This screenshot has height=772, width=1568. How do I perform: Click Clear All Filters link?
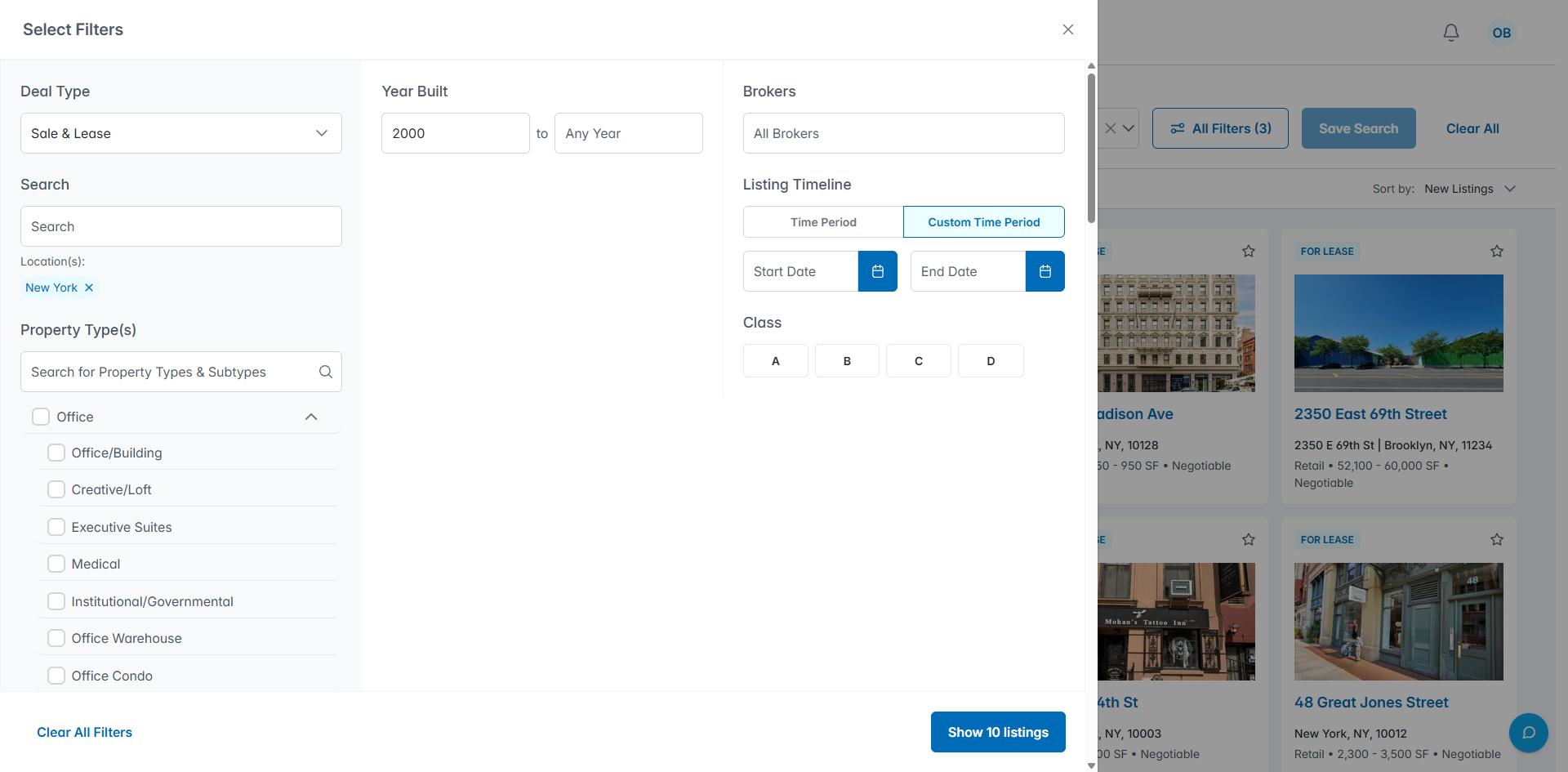coord(84,732)
